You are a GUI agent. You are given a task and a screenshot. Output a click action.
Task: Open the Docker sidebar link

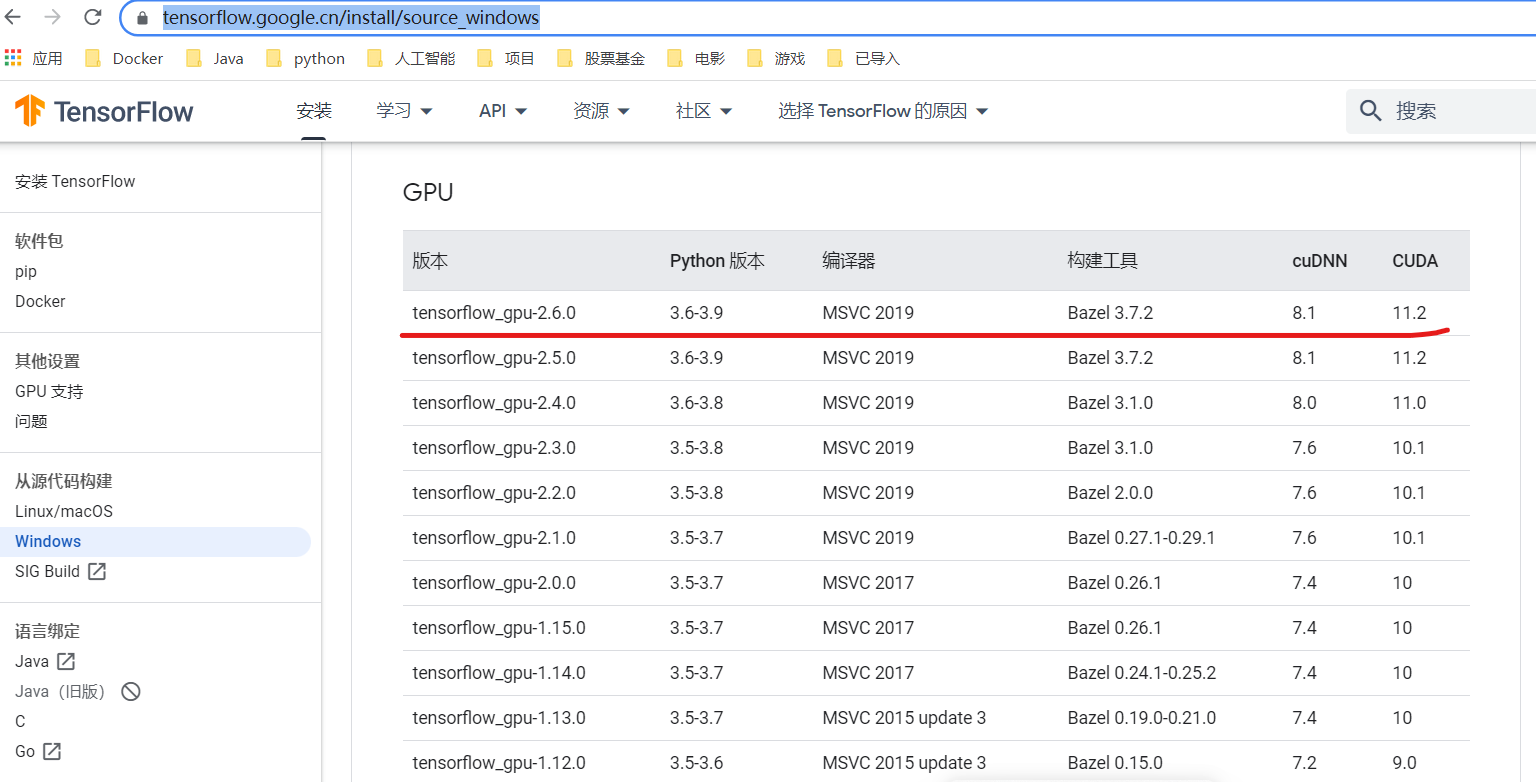40,301
